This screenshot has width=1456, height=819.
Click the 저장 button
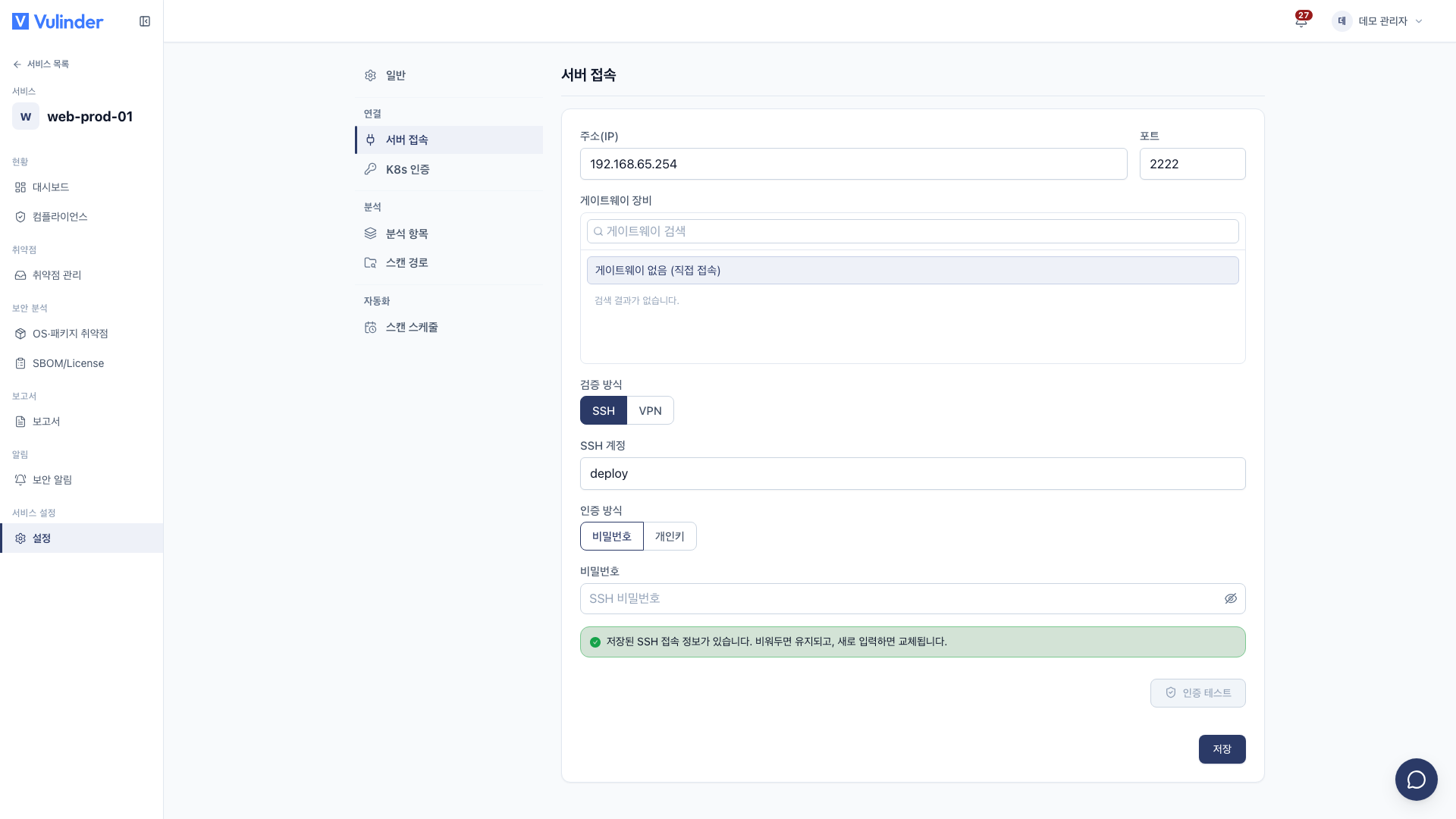1222,749
